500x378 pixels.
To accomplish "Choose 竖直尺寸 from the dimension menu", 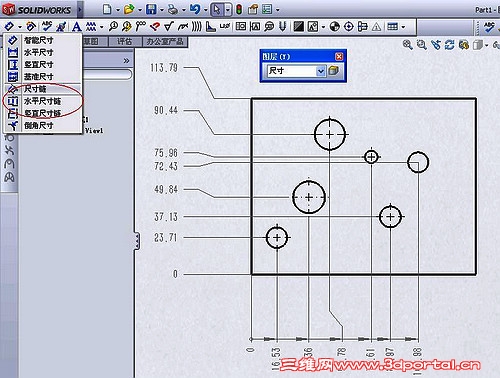I will [42, 64].
